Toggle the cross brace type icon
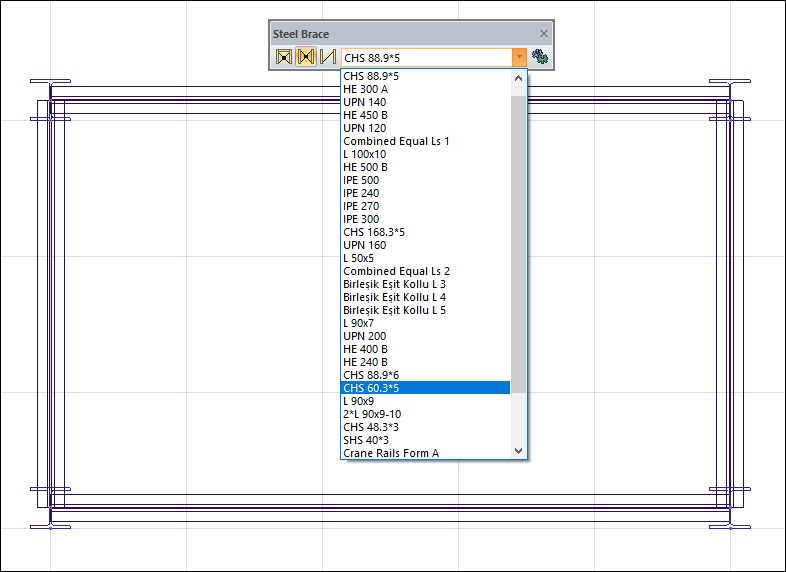 (306, 57)
